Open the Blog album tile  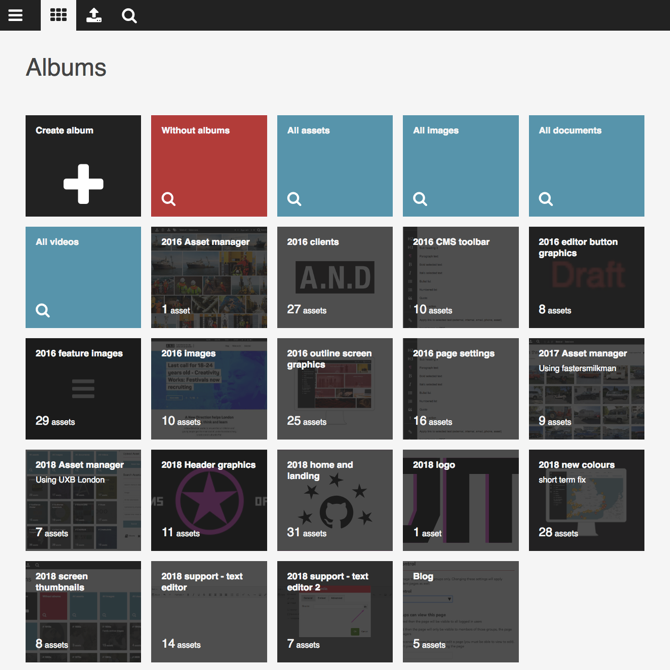(x=461, y=611)
